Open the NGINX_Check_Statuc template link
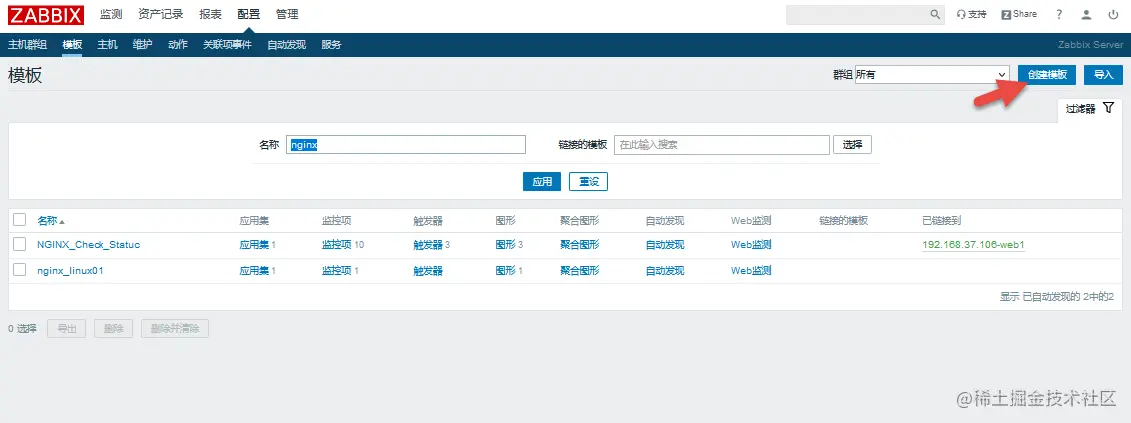The width and height of the screenshot is (1131, 423). tap(89, 245)
